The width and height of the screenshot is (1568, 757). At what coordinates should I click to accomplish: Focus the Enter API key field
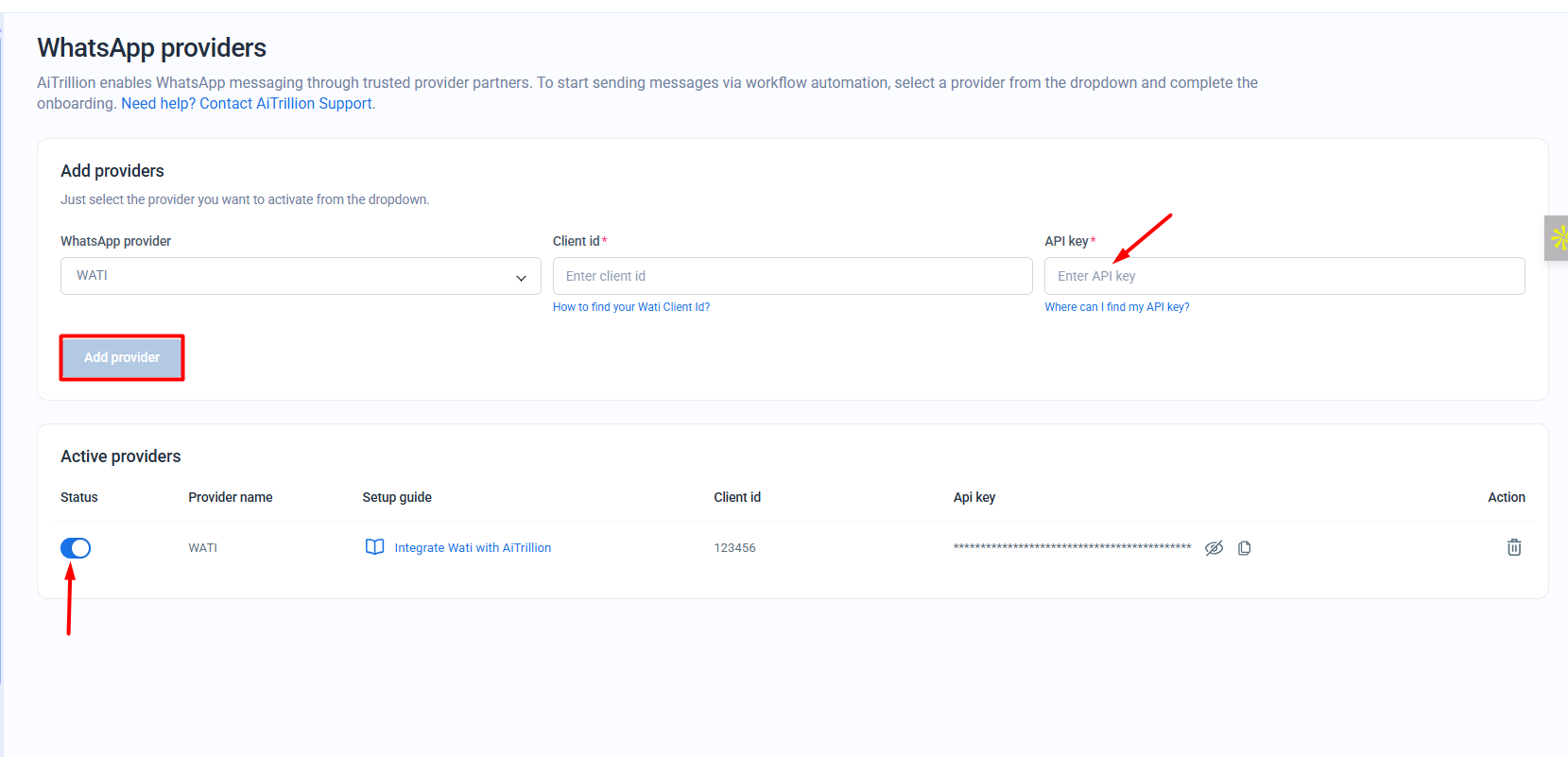tap(1284, 276)
